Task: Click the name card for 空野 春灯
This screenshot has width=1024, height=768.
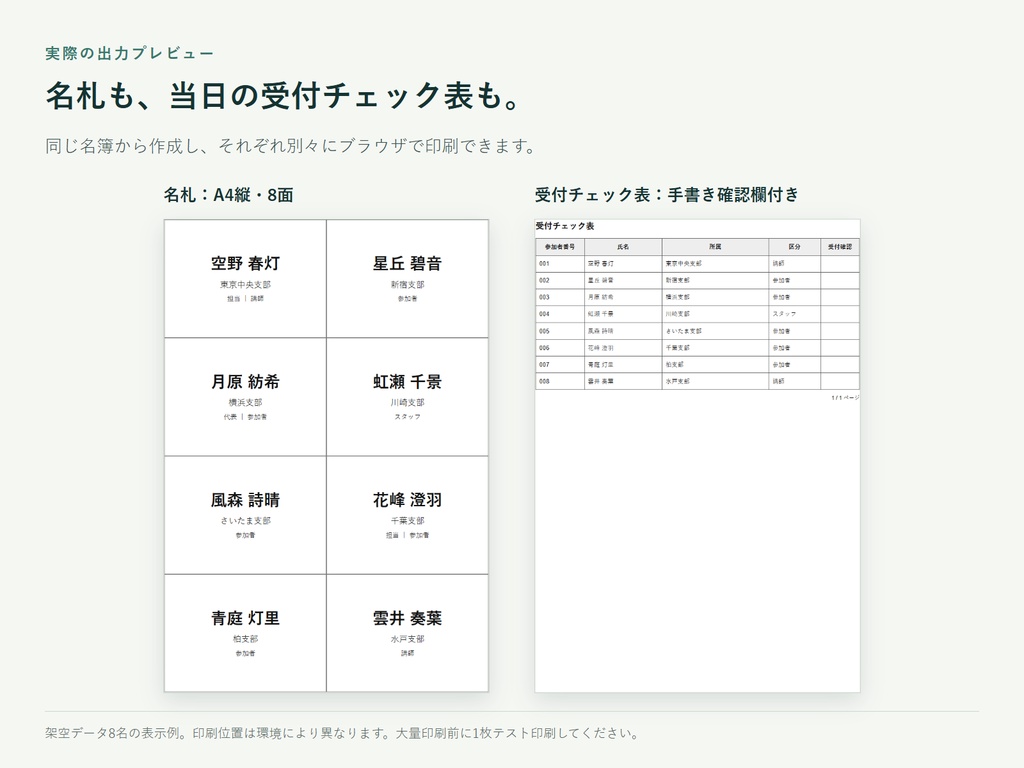Action: [245, 279]
